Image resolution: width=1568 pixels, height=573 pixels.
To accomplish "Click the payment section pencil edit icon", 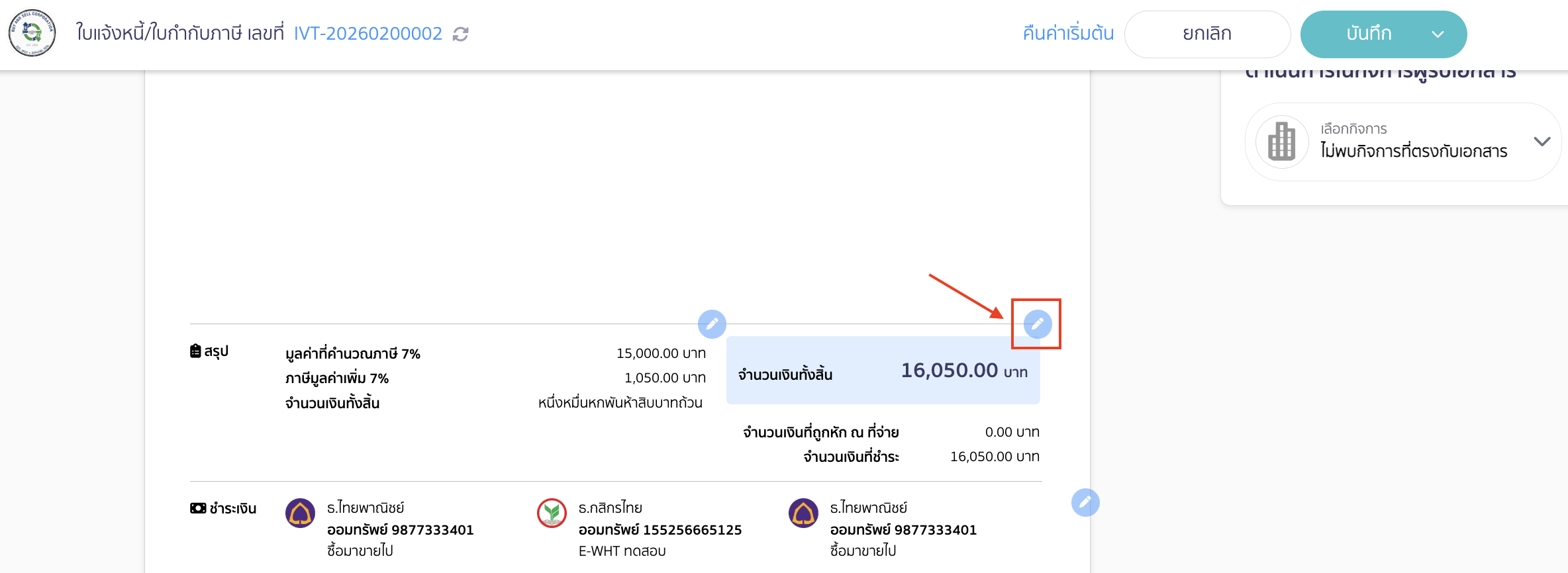I will (1085, 503).
